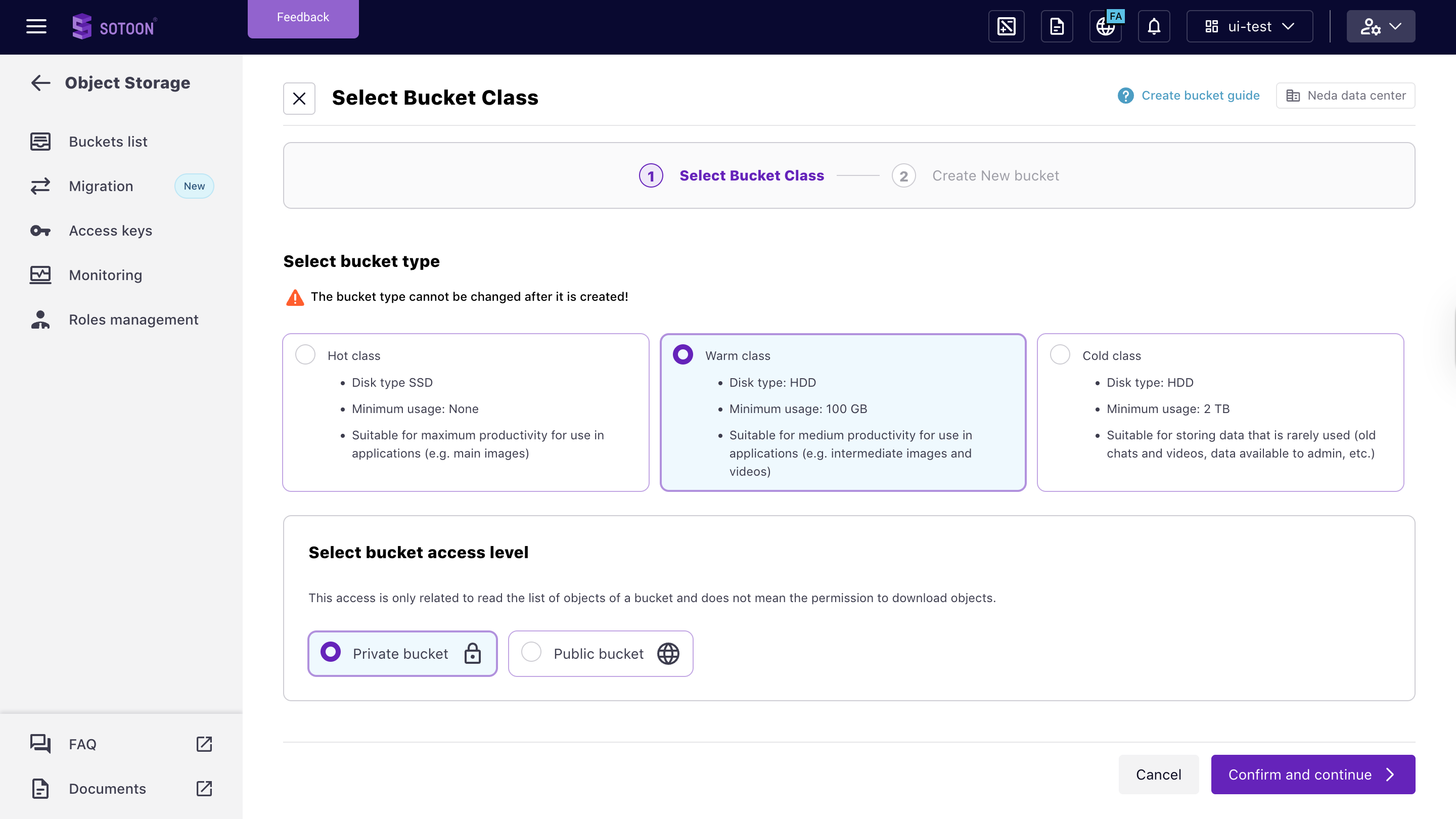Open notifications bell
This screenshot has height=819, width=1456.
coord(1154,27)
